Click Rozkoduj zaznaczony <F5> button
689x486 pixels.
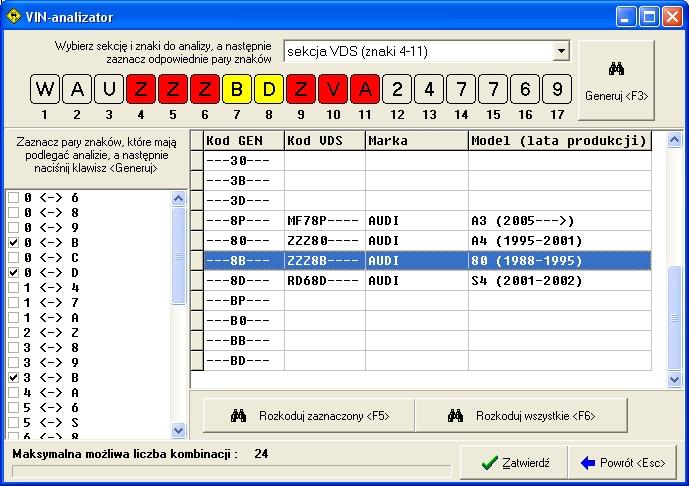(x=309, y=416)
